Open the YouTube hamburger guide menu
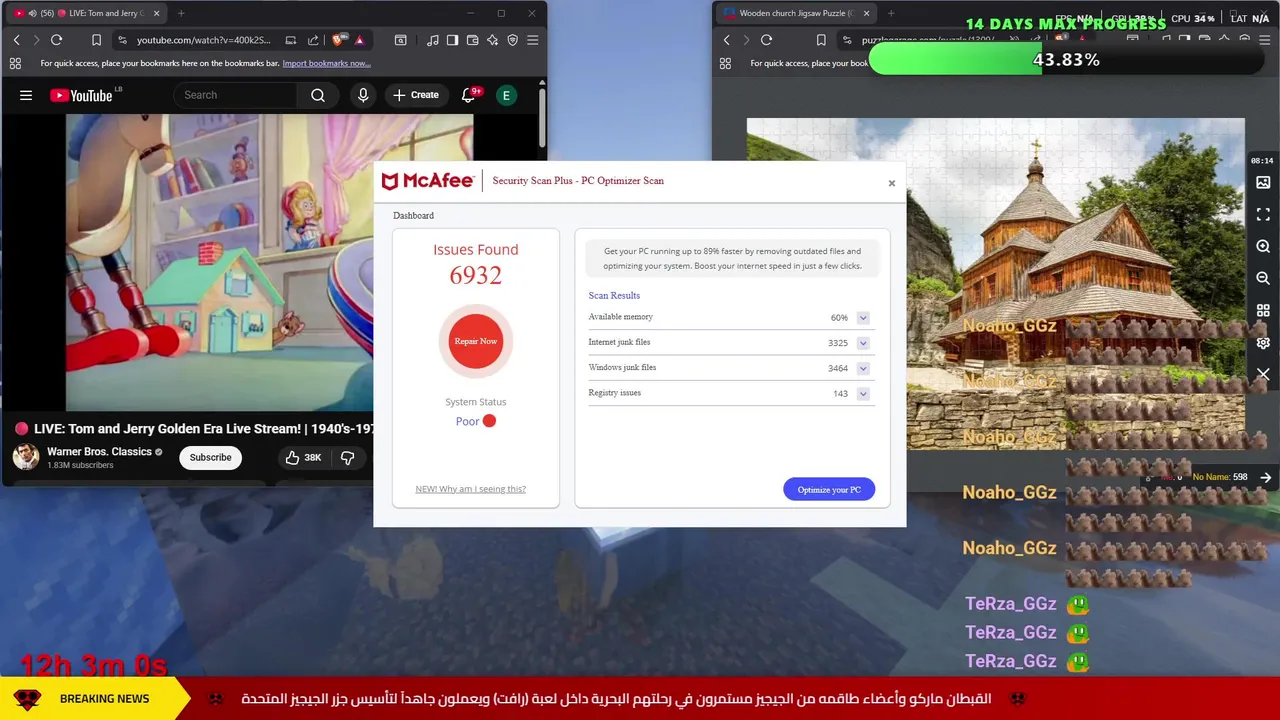Screen dimensions: 1280x720 (26, 95)
